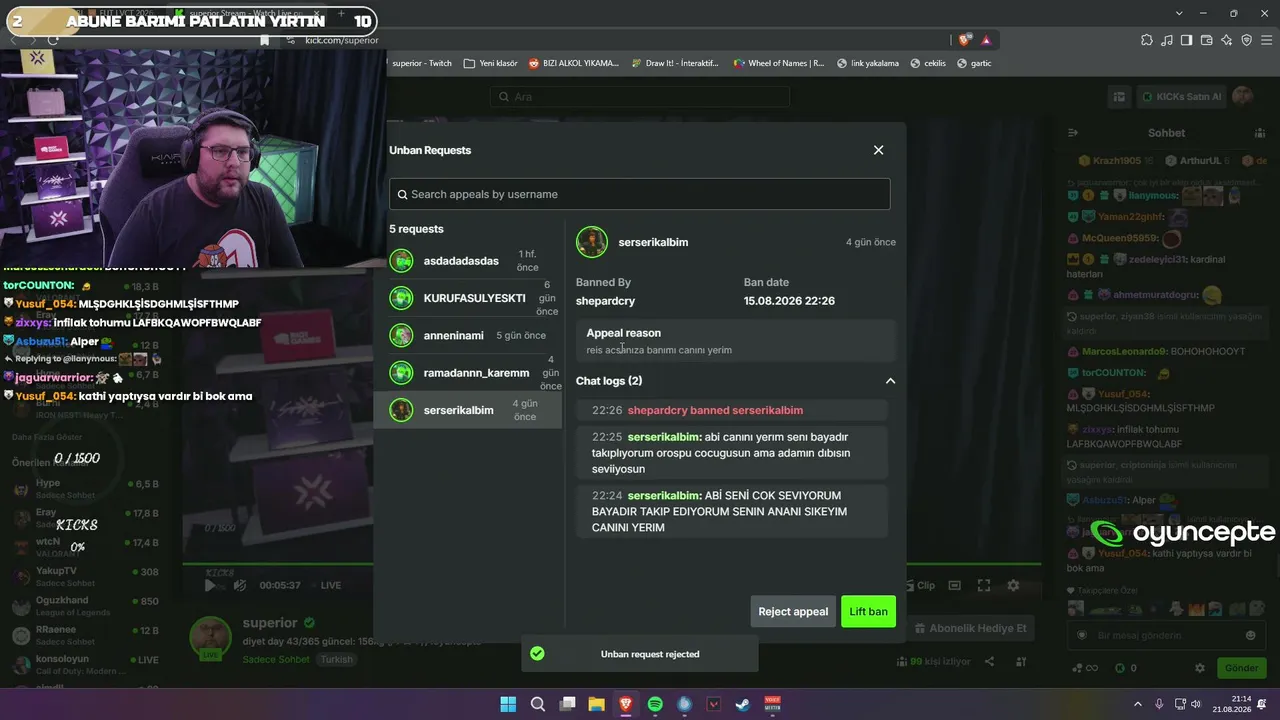Open the Brave main menu hamburger
Image resolution: width=1280 pixels, height=720 pixels.
coord(1266,40)
